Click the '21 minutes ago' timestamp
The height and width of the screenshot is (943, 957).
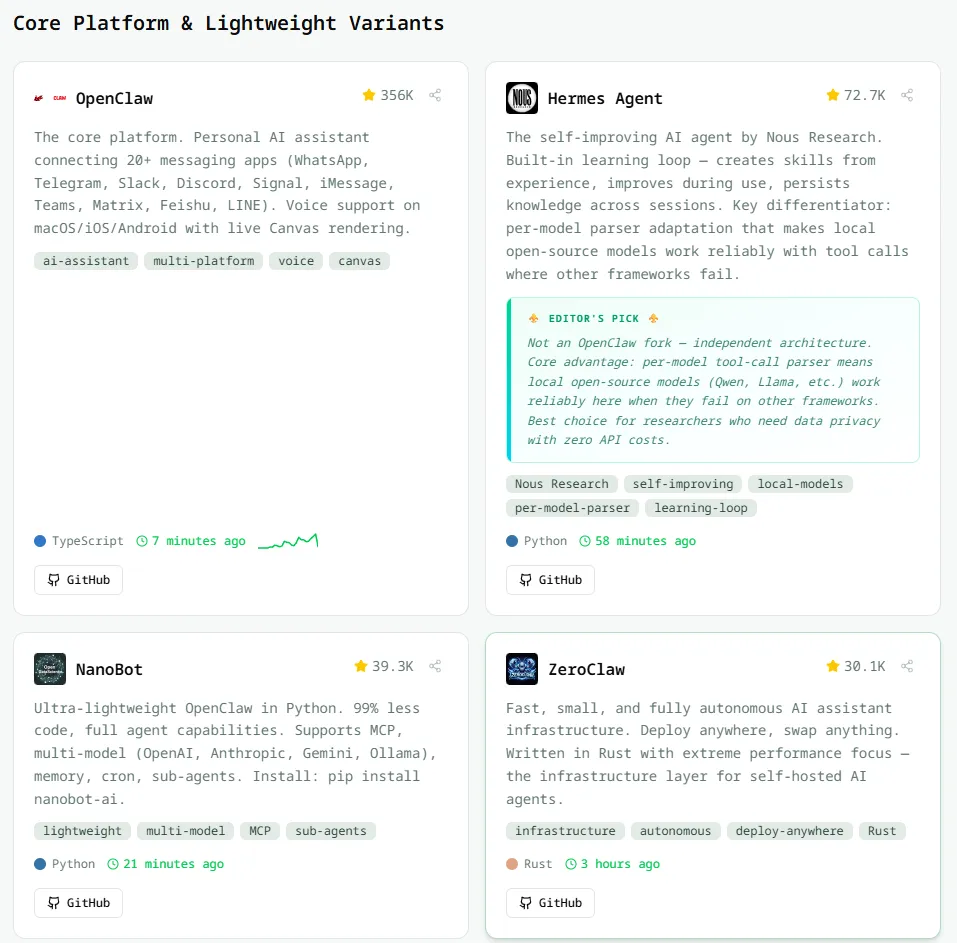pos(166,864)
